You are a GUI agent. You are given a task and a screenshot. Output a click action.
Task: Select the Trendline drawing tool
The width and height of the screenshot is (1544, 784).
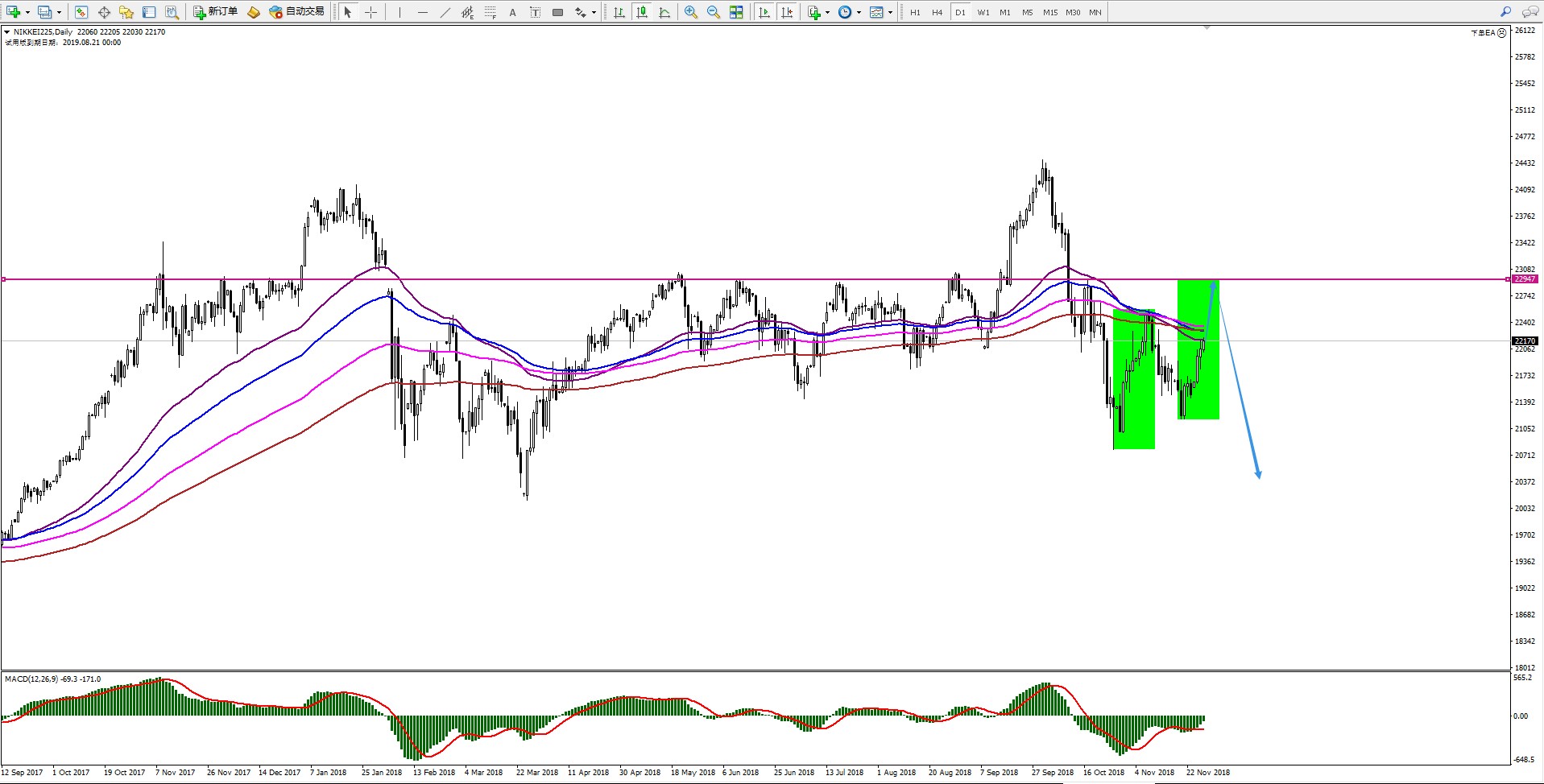[445, 12]
